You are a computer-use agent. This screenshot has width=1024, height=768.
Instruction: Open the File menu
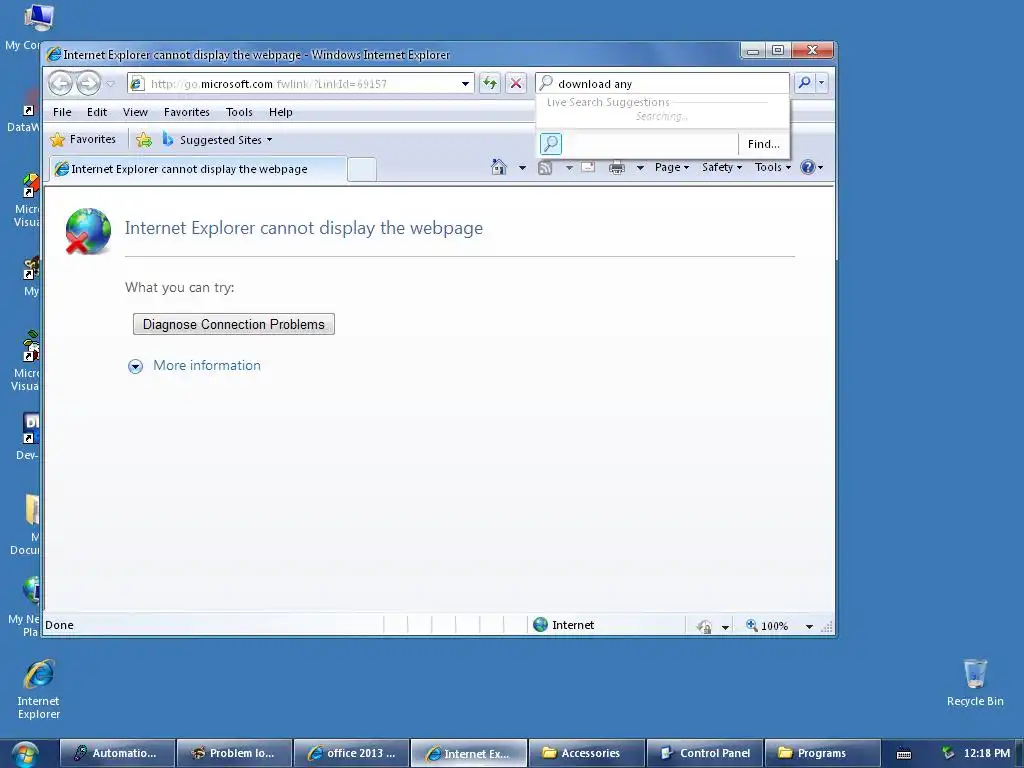[62, 112]
